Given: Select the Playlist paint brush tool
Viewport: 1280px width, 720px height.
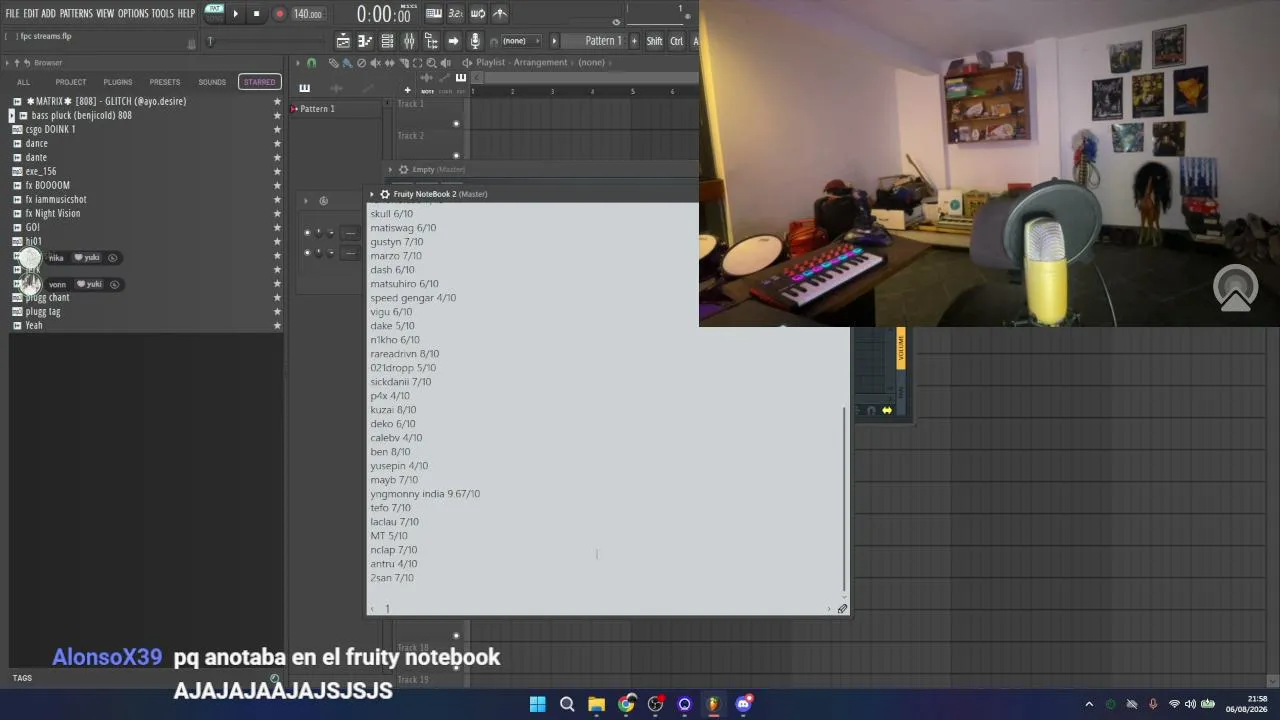Looking at the screenshot, I should tap(347, 63).
